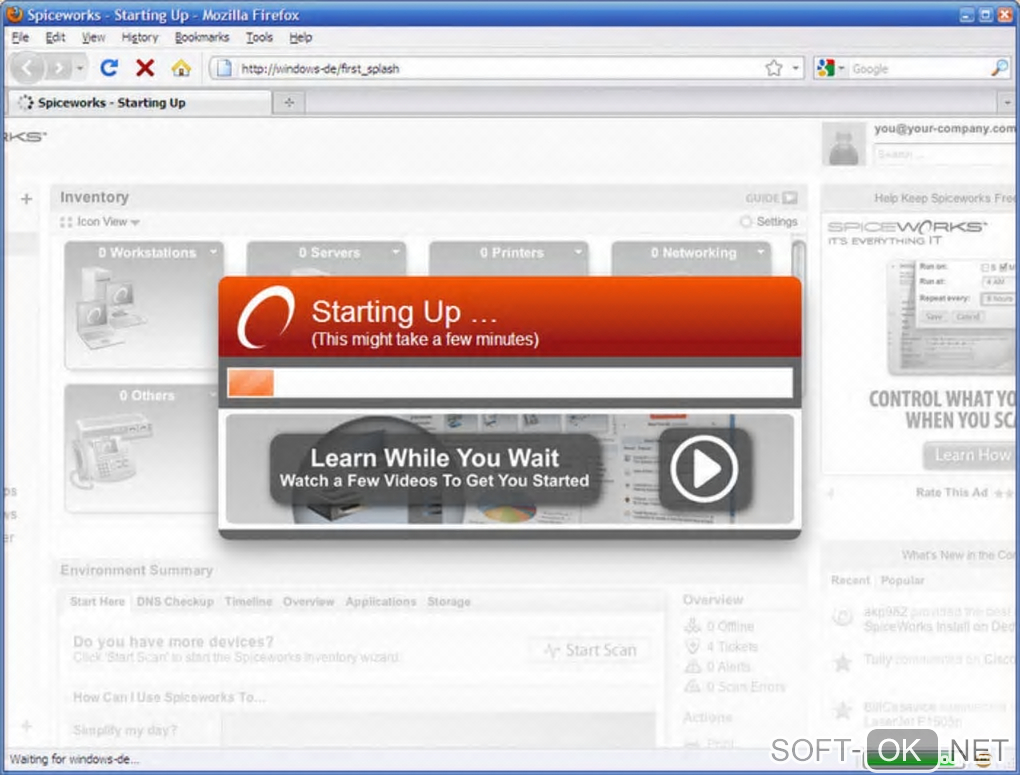Open the Tools menu

point(260,37)
